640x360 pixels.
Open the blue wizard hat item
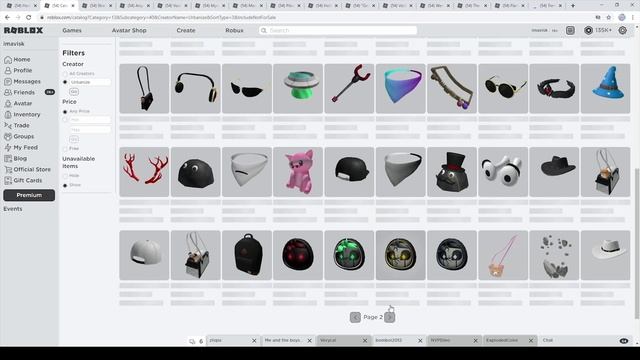point(605,89)
